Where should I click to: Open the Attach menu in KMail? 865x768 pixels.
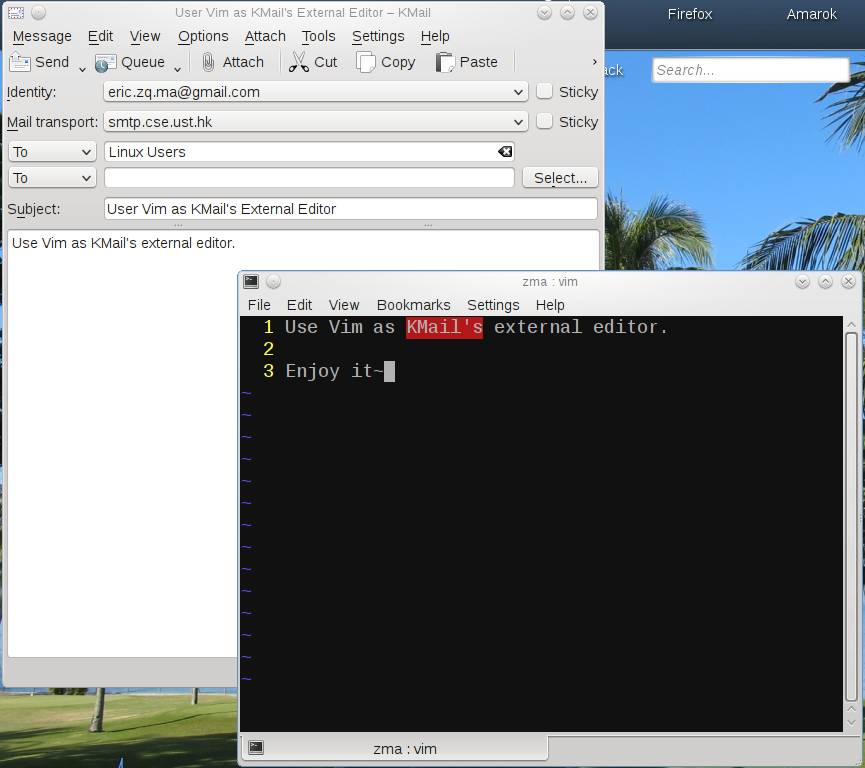265,36
